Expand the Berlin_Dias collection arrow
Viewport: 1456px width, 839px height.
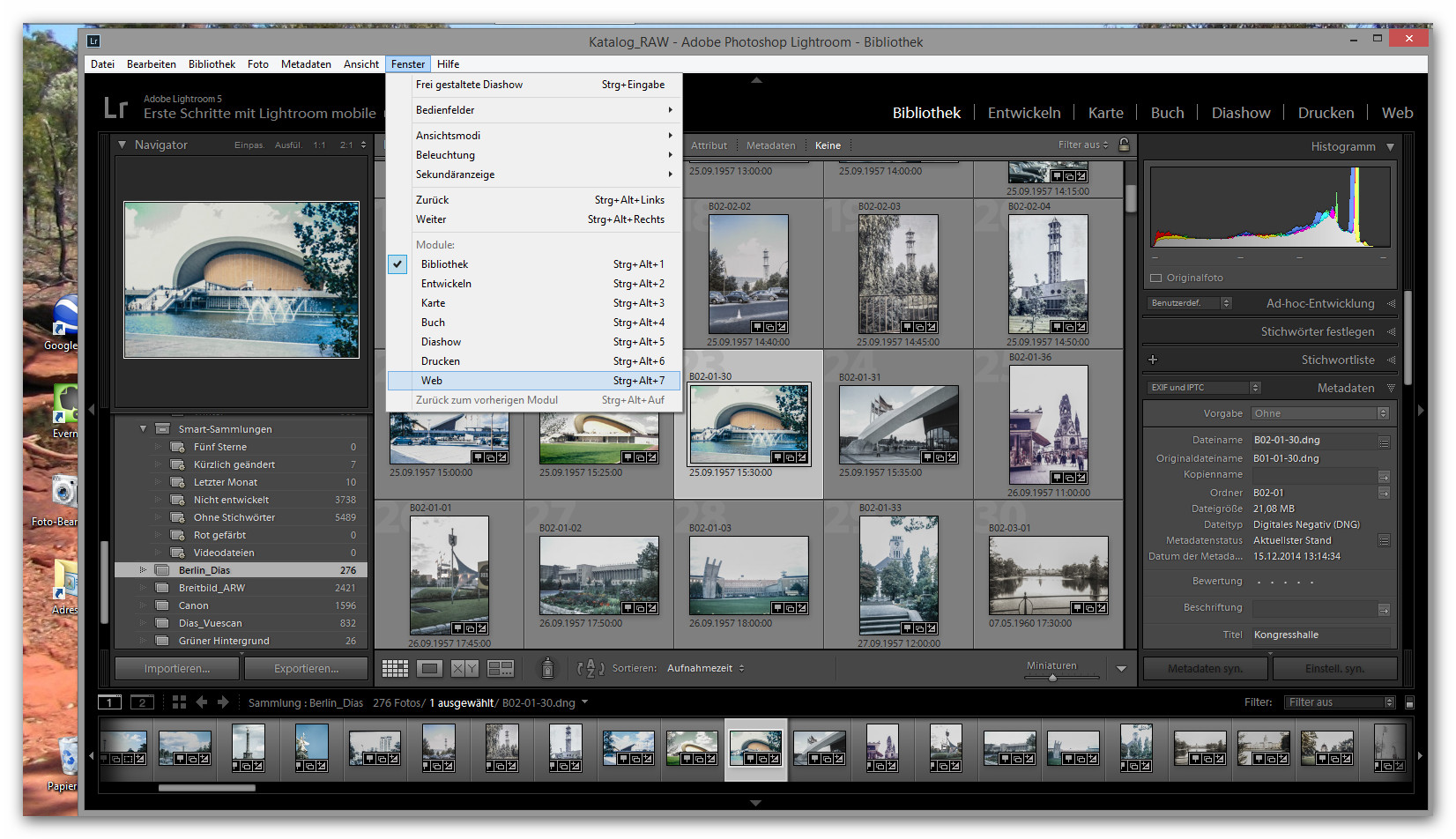[x=143, y=570]
